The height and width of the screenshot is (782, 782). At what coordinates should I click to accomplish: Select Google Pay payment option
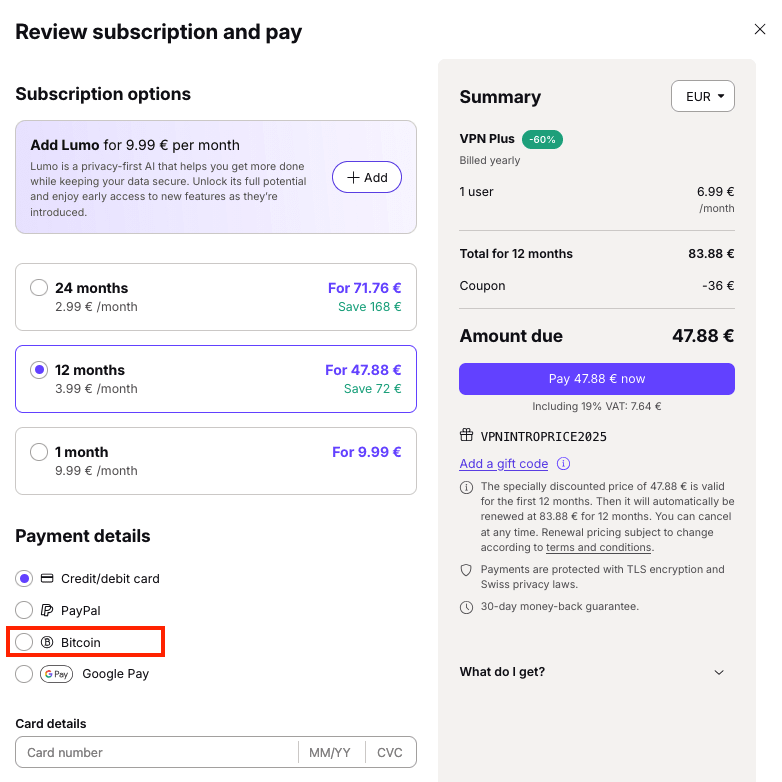coord(24,674)
